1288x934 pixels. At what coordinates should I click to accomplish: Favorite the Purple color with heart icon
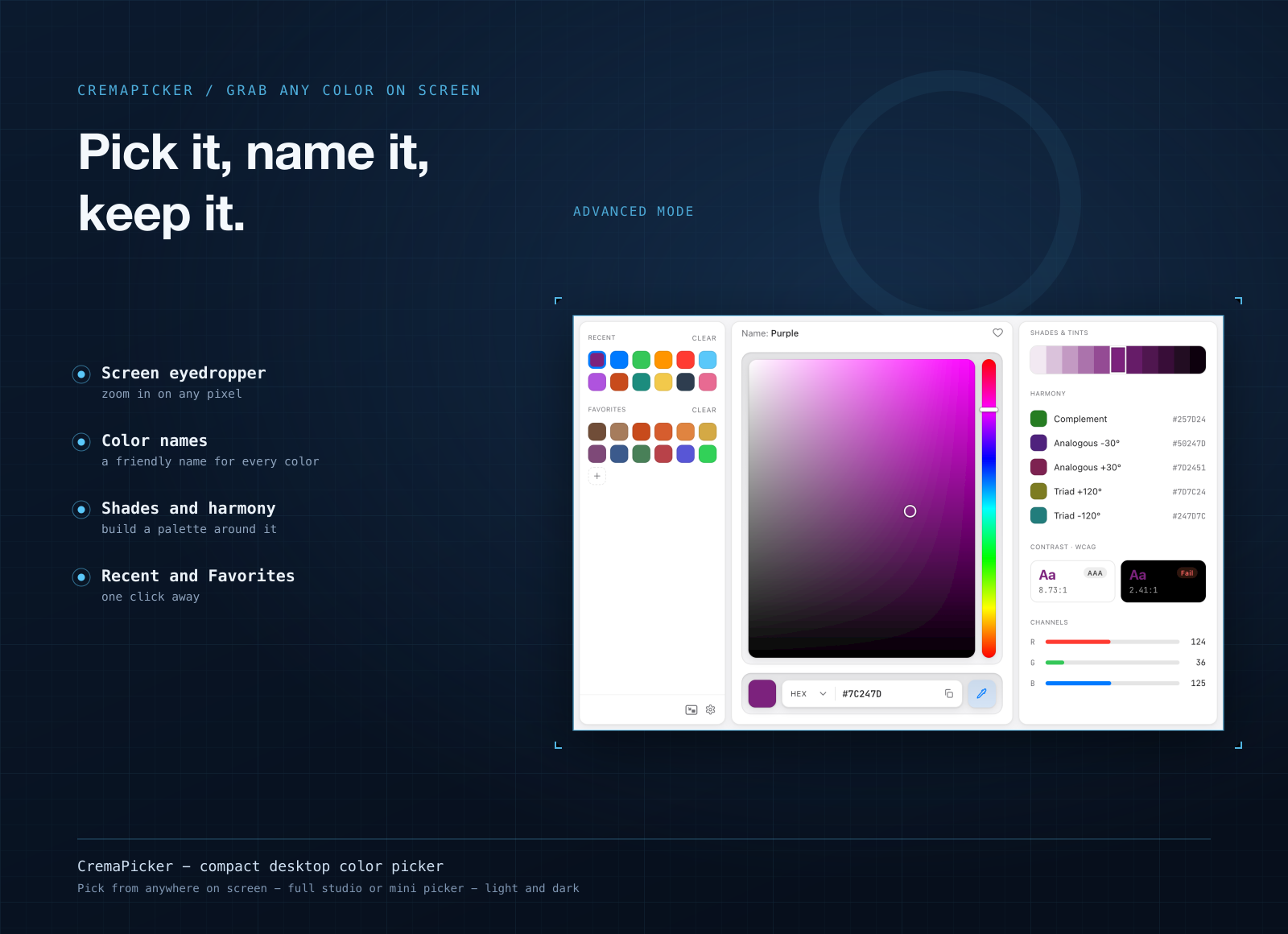997,333
